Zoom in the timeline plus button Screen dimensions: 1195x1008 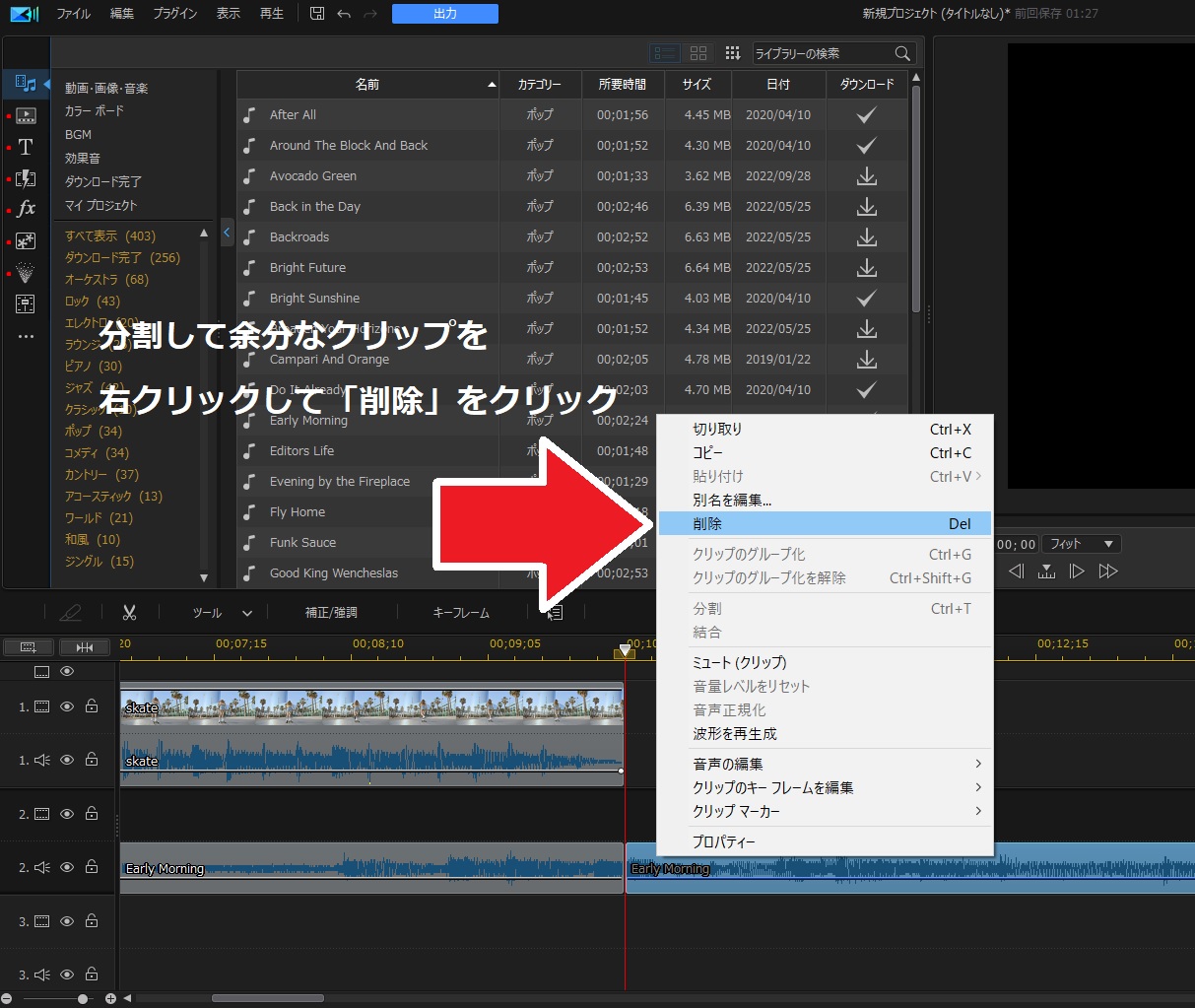click(110, 998)
